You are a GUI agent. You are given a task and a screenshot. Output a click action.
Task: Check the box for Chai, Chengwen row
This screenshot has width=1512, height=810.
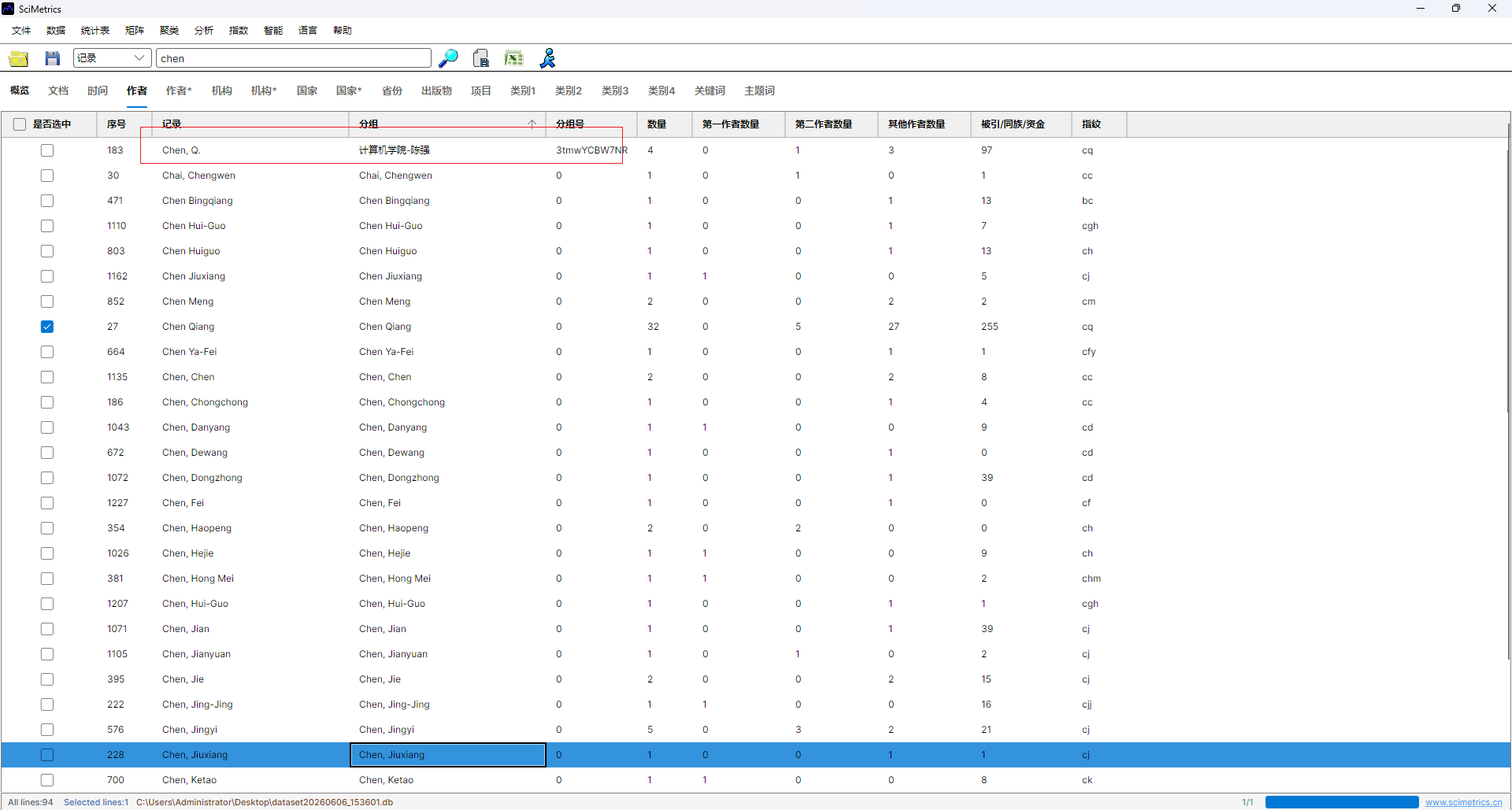pos(47,176)
